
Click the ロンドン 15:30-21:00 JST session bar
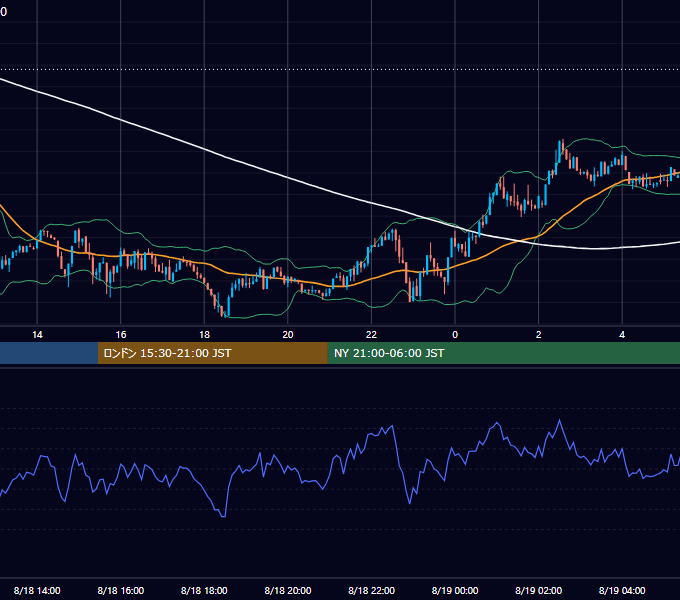point(212,353)
